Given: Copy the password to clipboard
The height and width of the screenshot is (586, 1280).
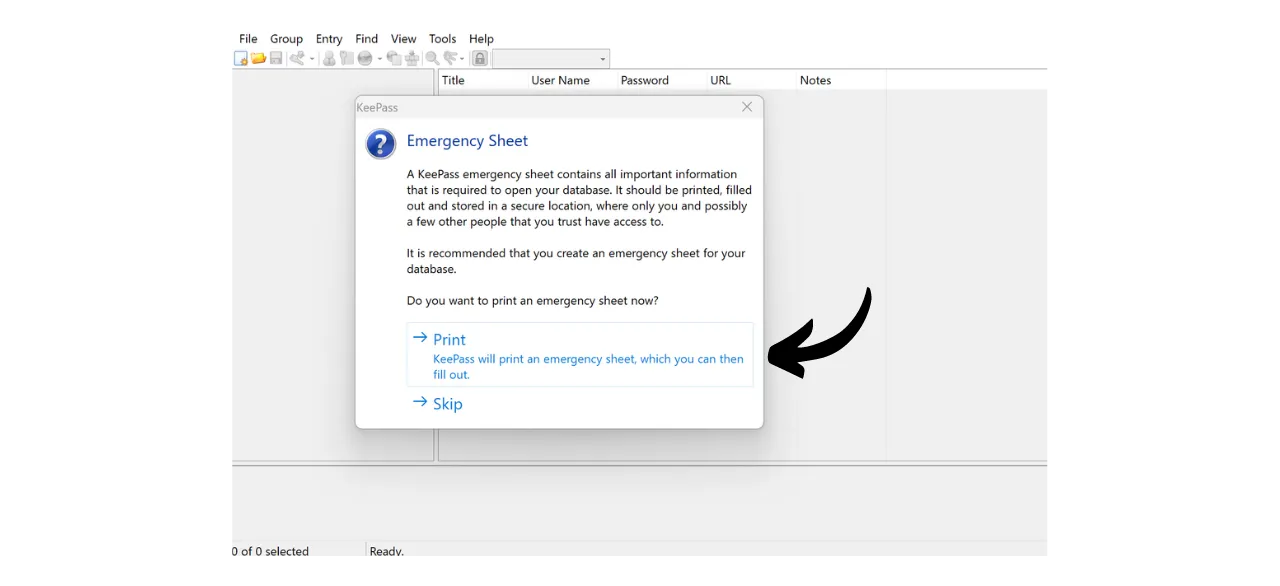Looking at the screenshot, I should coord(347,58).
